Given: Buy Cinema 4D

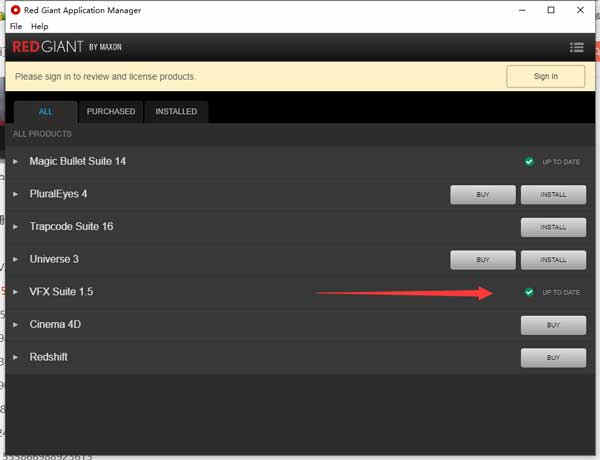Looking at the screenshot, I should pos(553,325).
